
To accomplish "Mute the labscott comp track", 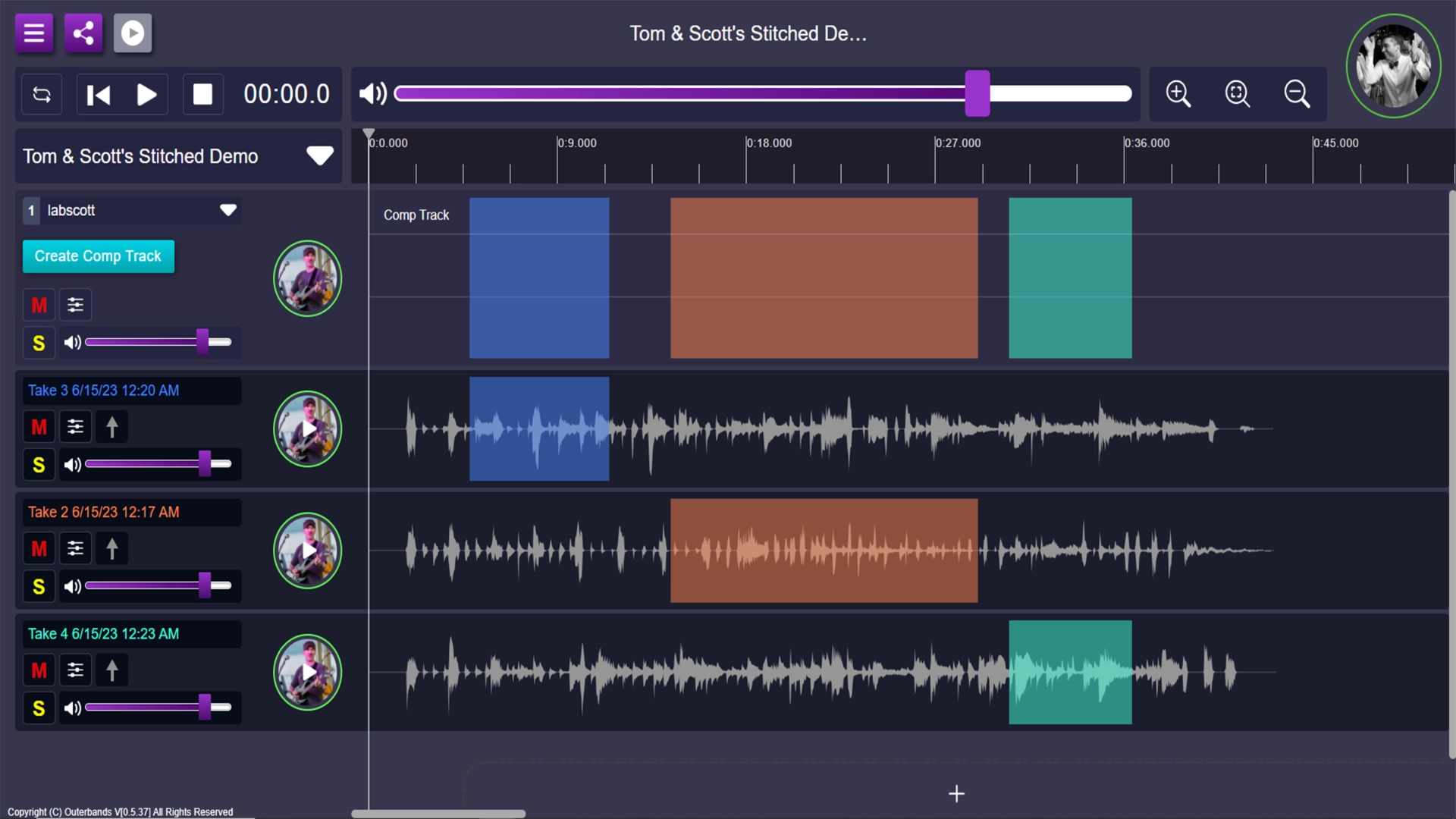I will (x=39, y=306).
